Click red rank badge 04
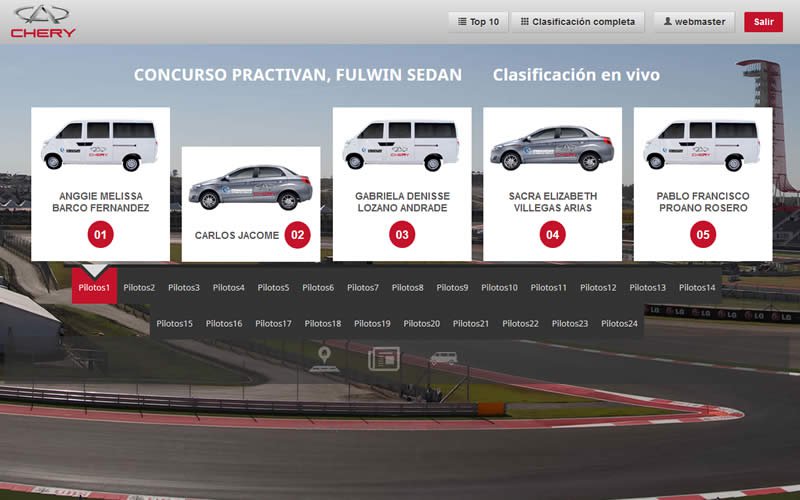Image resolution: width=800 pixels, height=500 pixels. 552,235
